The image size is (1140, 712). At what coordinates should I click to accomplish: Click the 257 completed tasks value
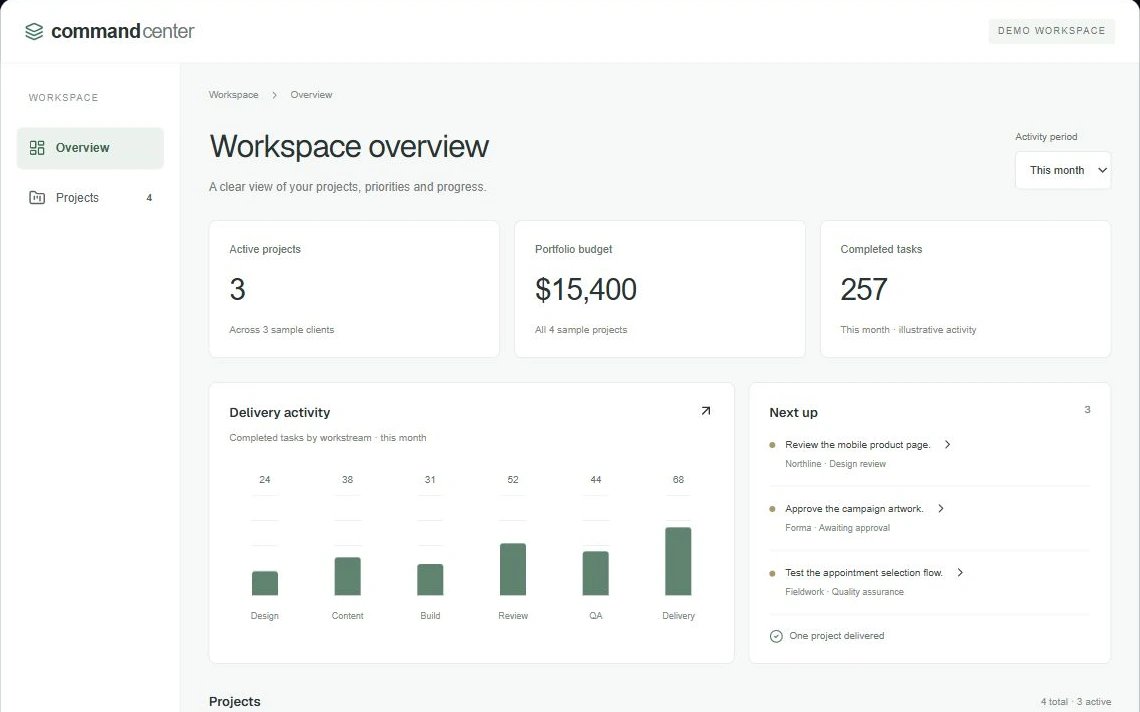click(x=864, y=289)
